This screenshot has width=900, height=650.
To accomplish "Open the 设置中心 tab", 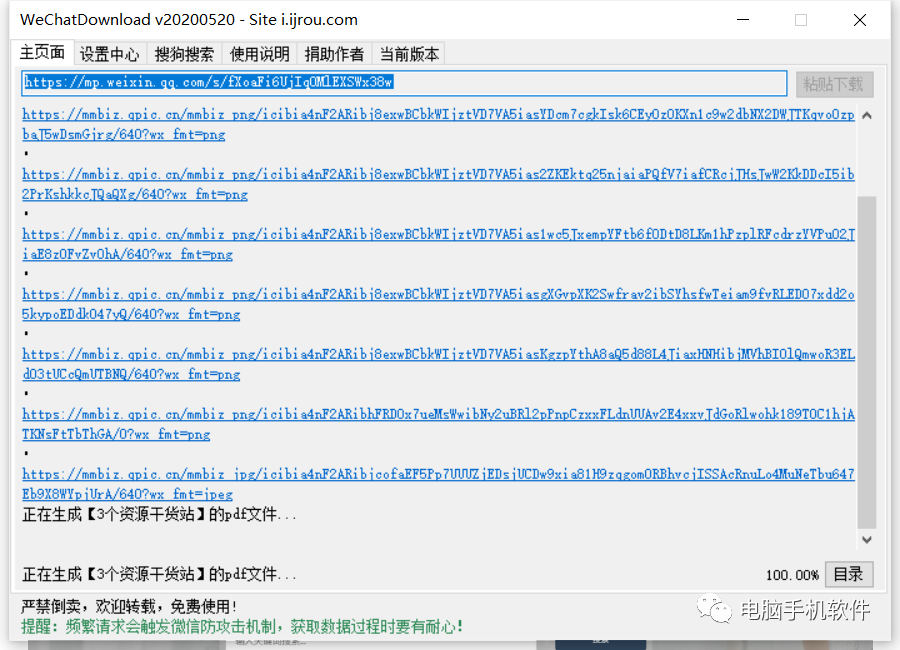I will [x=109, y=54].
